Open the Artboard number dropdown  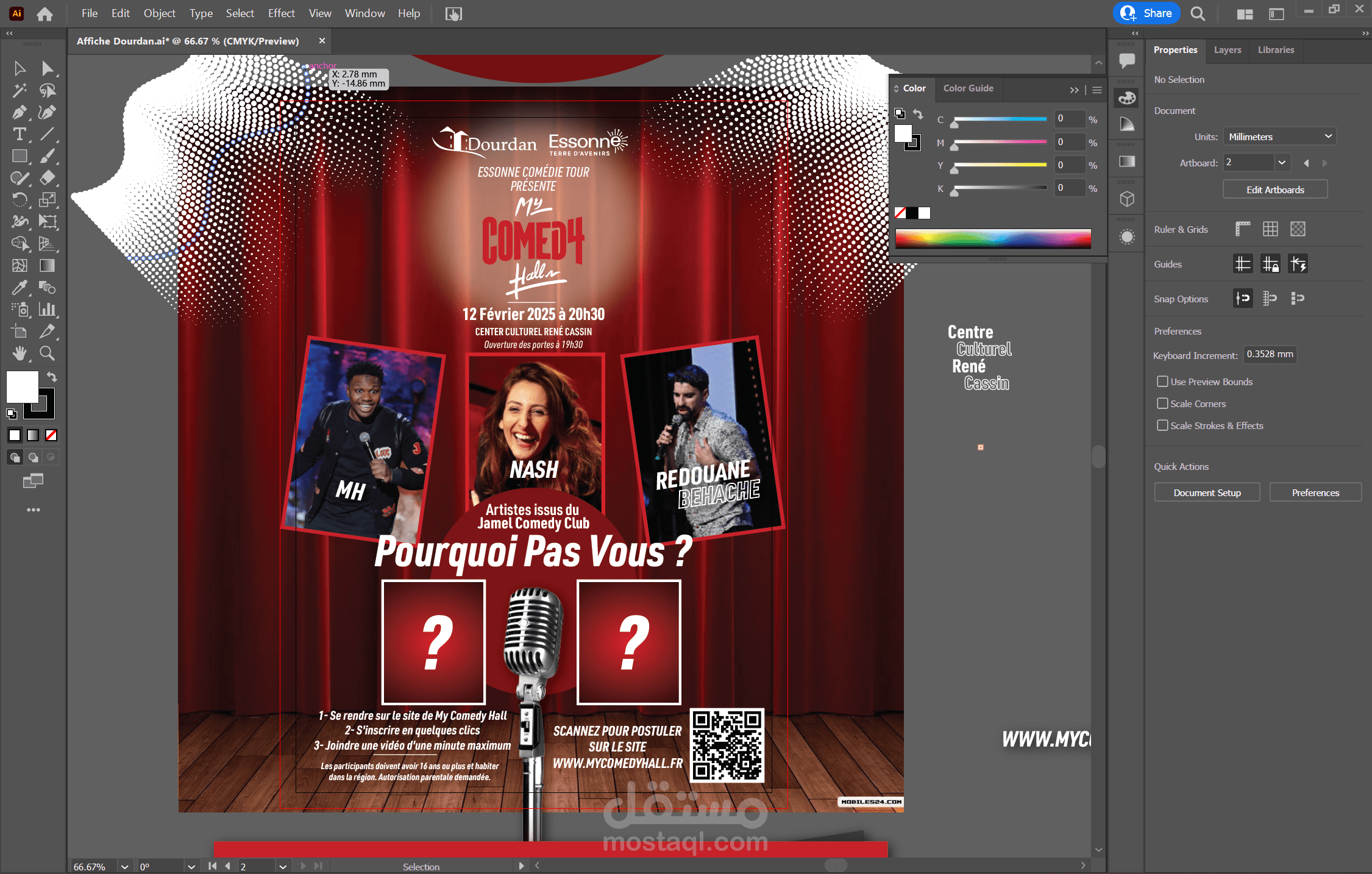coord(1282,163)
